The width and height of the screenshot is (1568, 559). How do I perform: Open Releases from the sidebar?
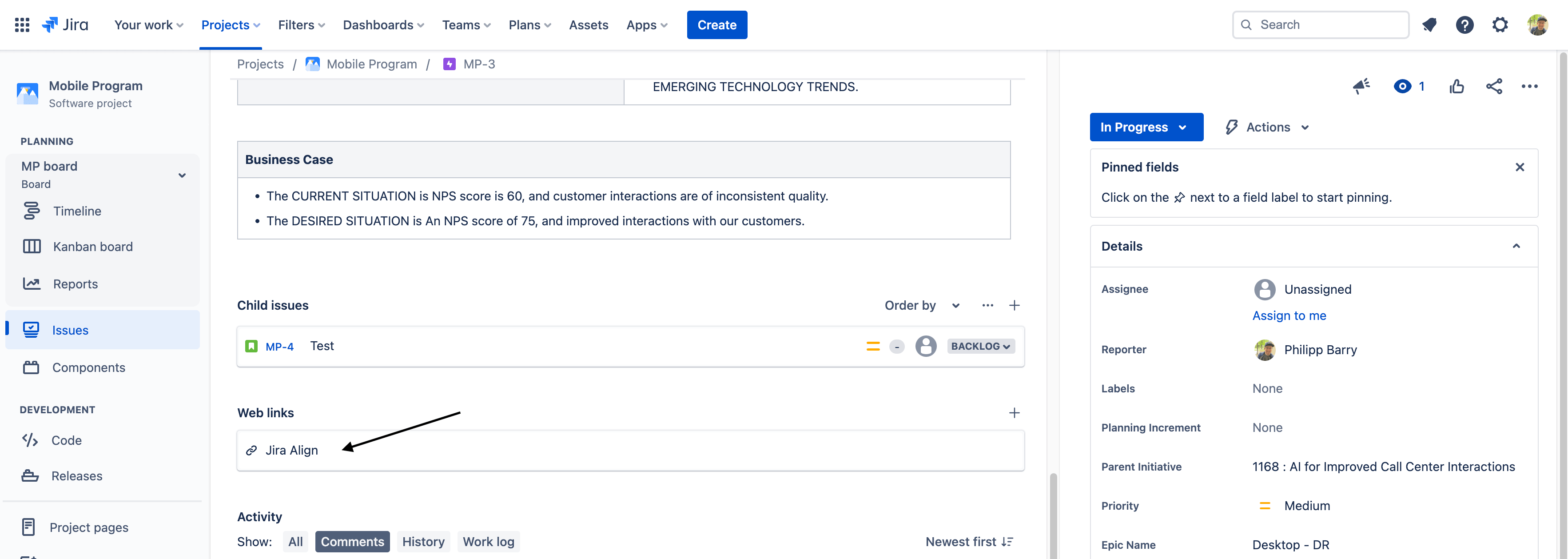77,475
